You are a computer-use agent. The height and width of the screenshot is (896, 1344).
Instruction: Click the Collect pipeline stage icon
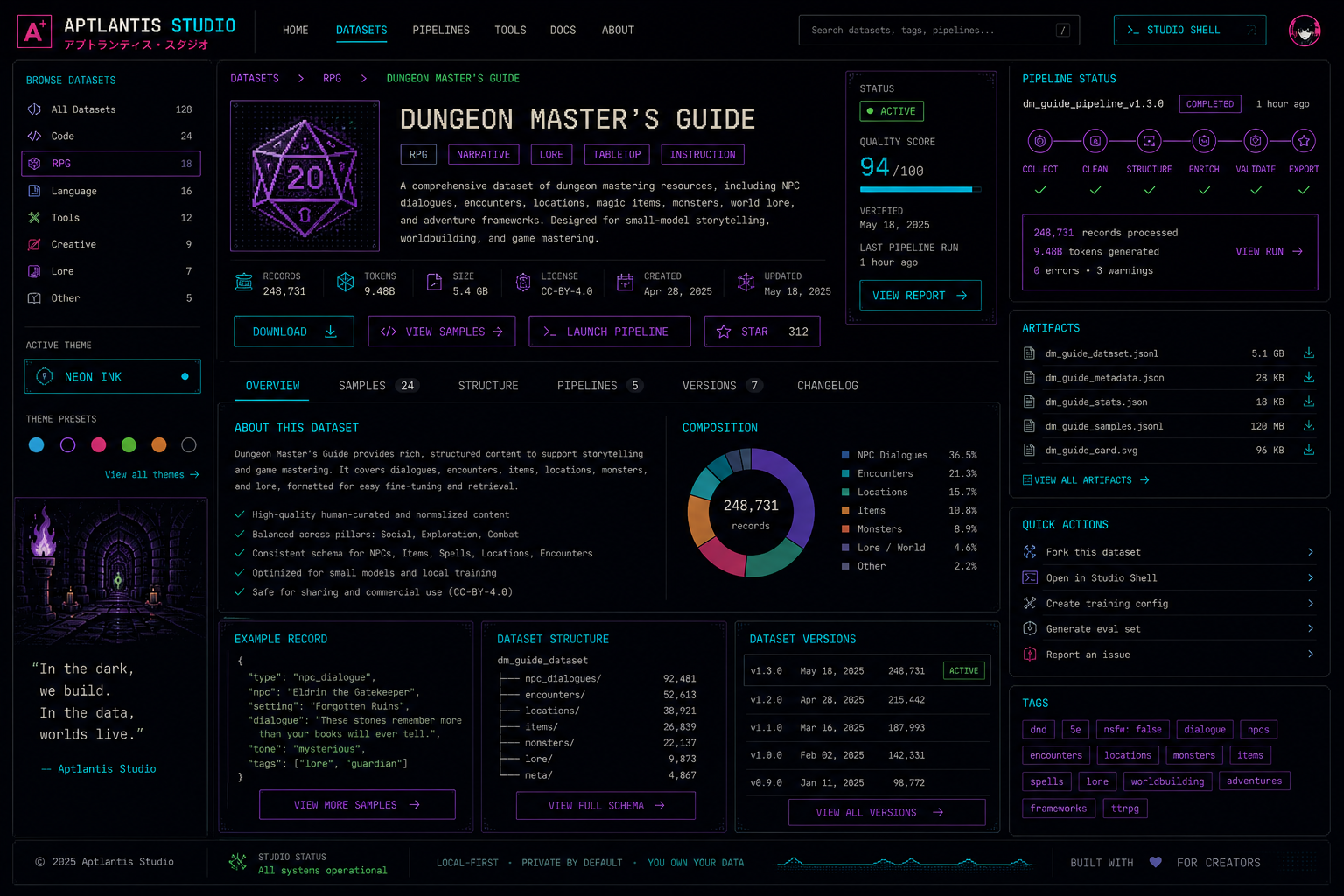point(1039,141)
